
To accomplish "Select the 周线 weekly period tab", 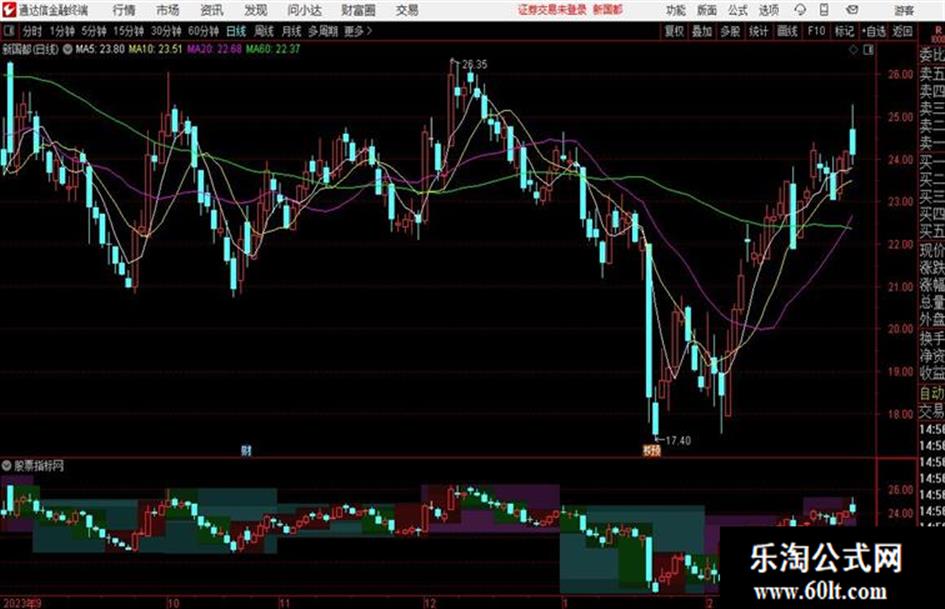I will [x=264, y=31].
